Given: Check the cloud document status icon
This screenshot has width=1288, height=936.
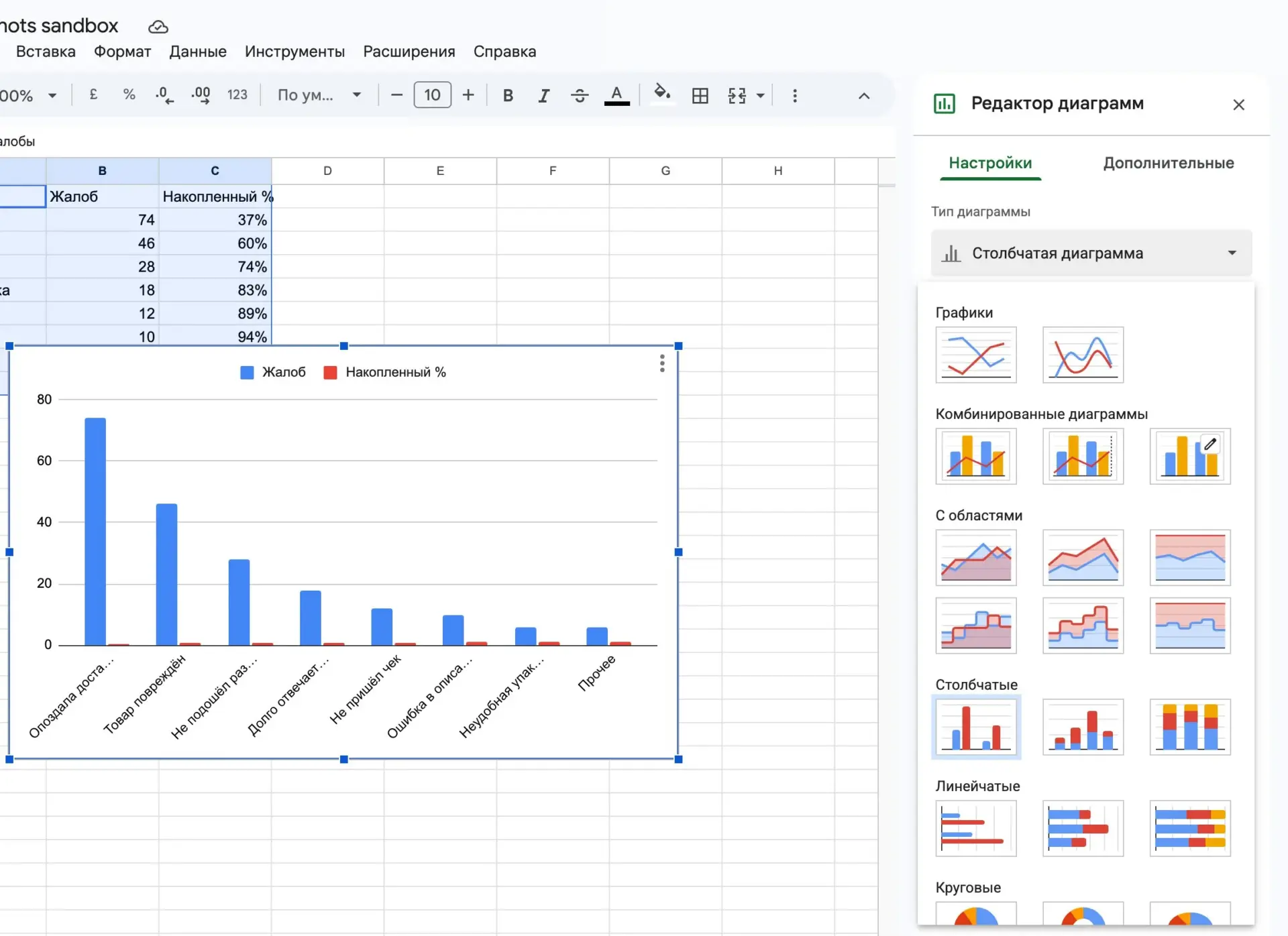Looking at the screenshot, I should [x=158, y=27].
